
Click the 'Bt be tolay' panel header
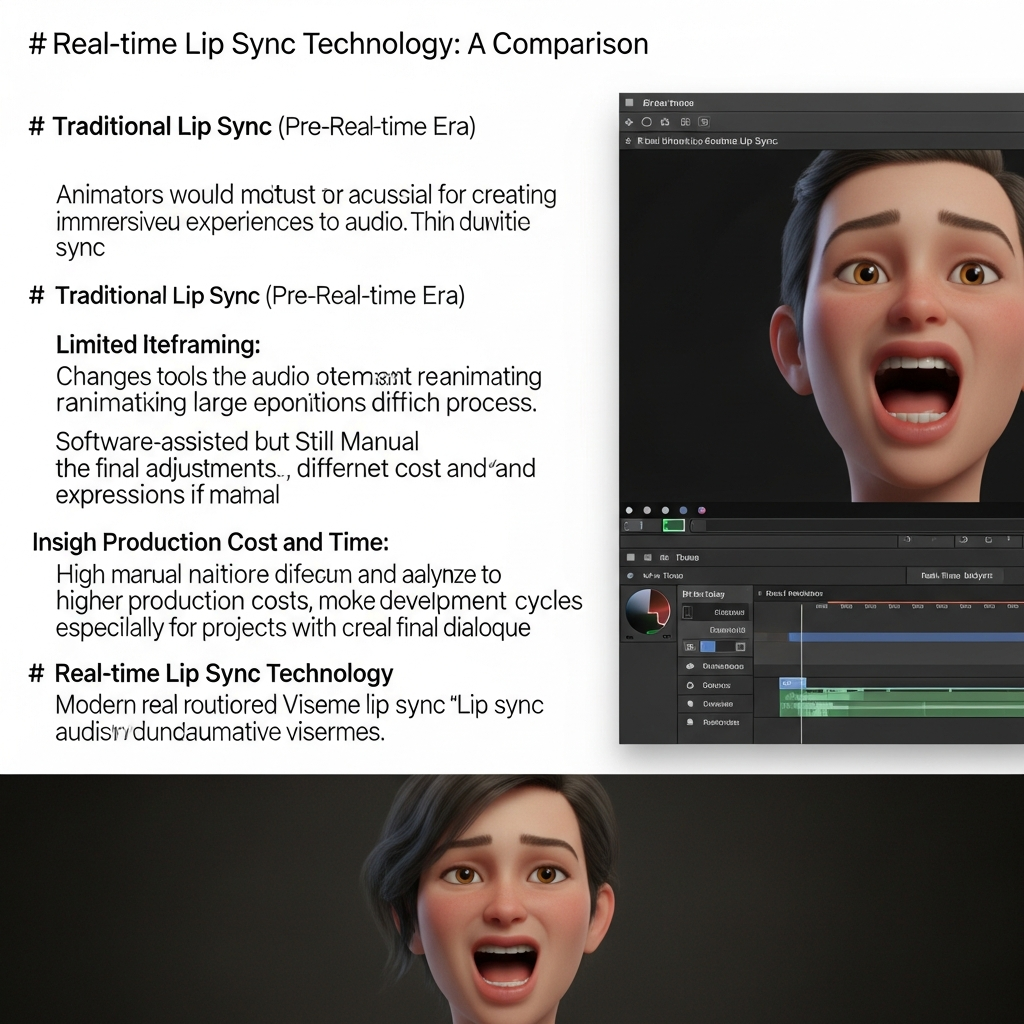tap(703, 594)
